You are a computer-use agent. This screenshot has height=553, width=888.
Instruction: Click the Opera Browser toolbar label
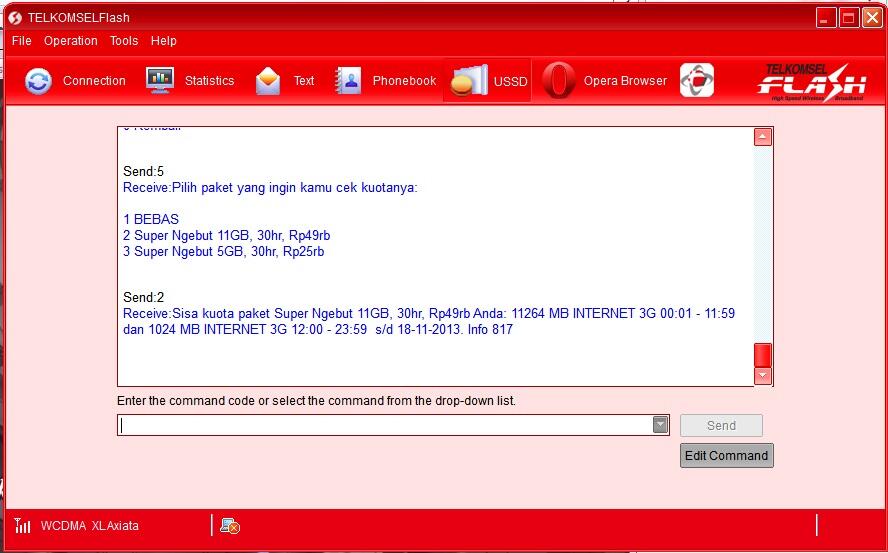pos(625,80)
